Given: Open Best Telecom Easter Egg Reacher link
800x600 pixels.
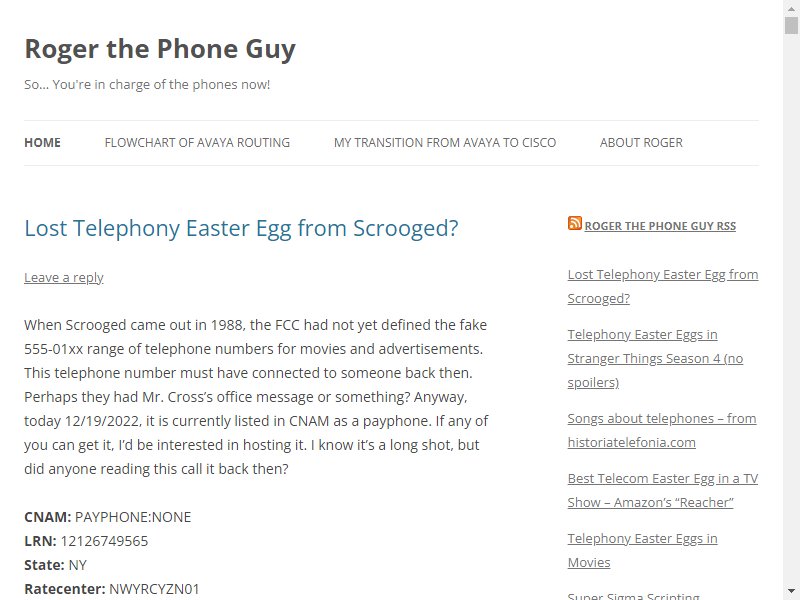Looking at the screenshot, I should 663,490.
